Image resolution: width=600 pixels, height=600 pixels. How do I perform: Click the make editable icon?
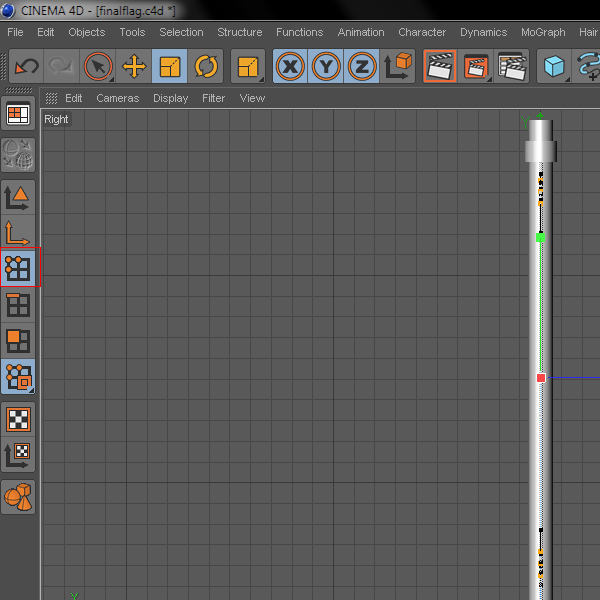coord(18,155)
